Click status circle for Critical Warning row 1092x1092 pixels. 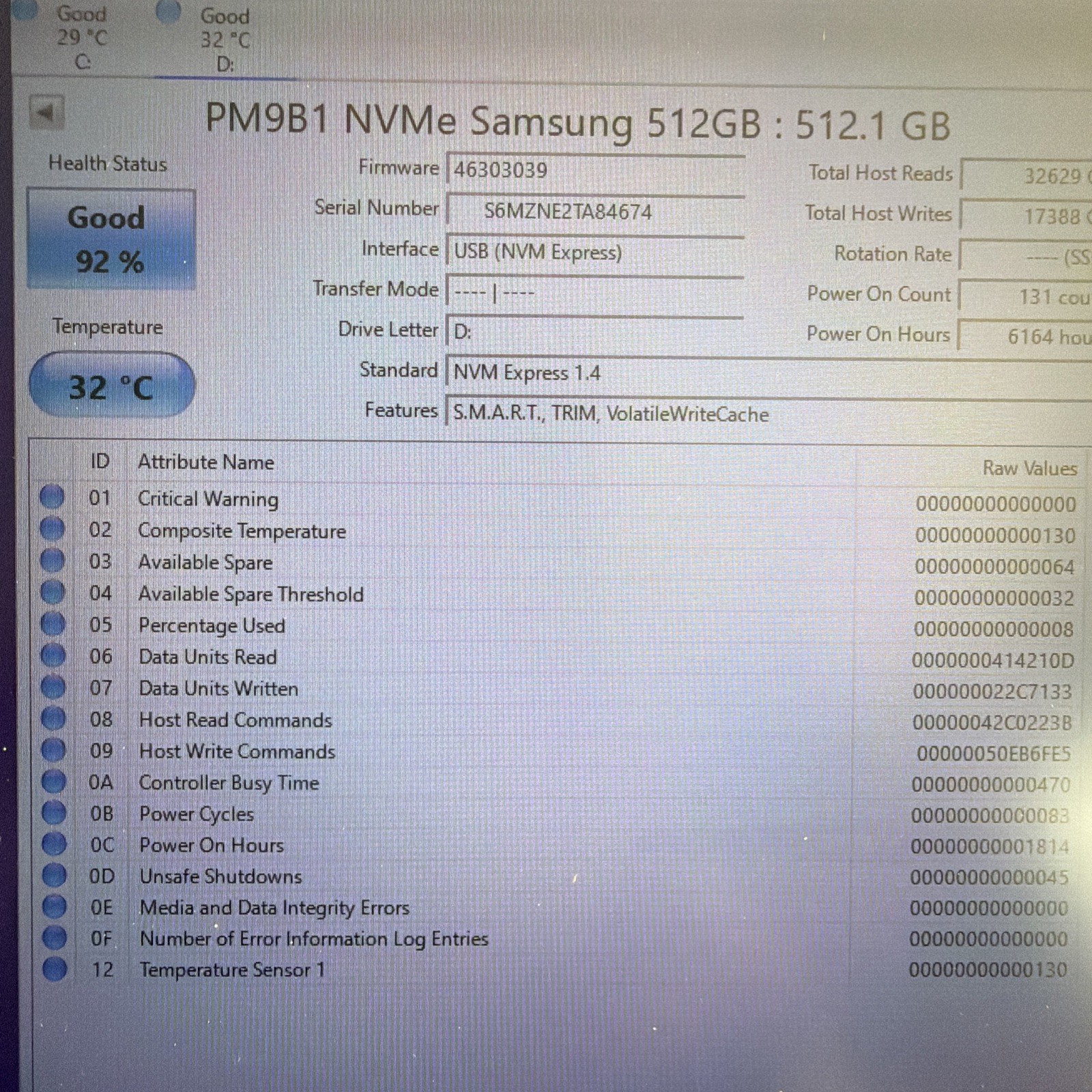(52, 497)
